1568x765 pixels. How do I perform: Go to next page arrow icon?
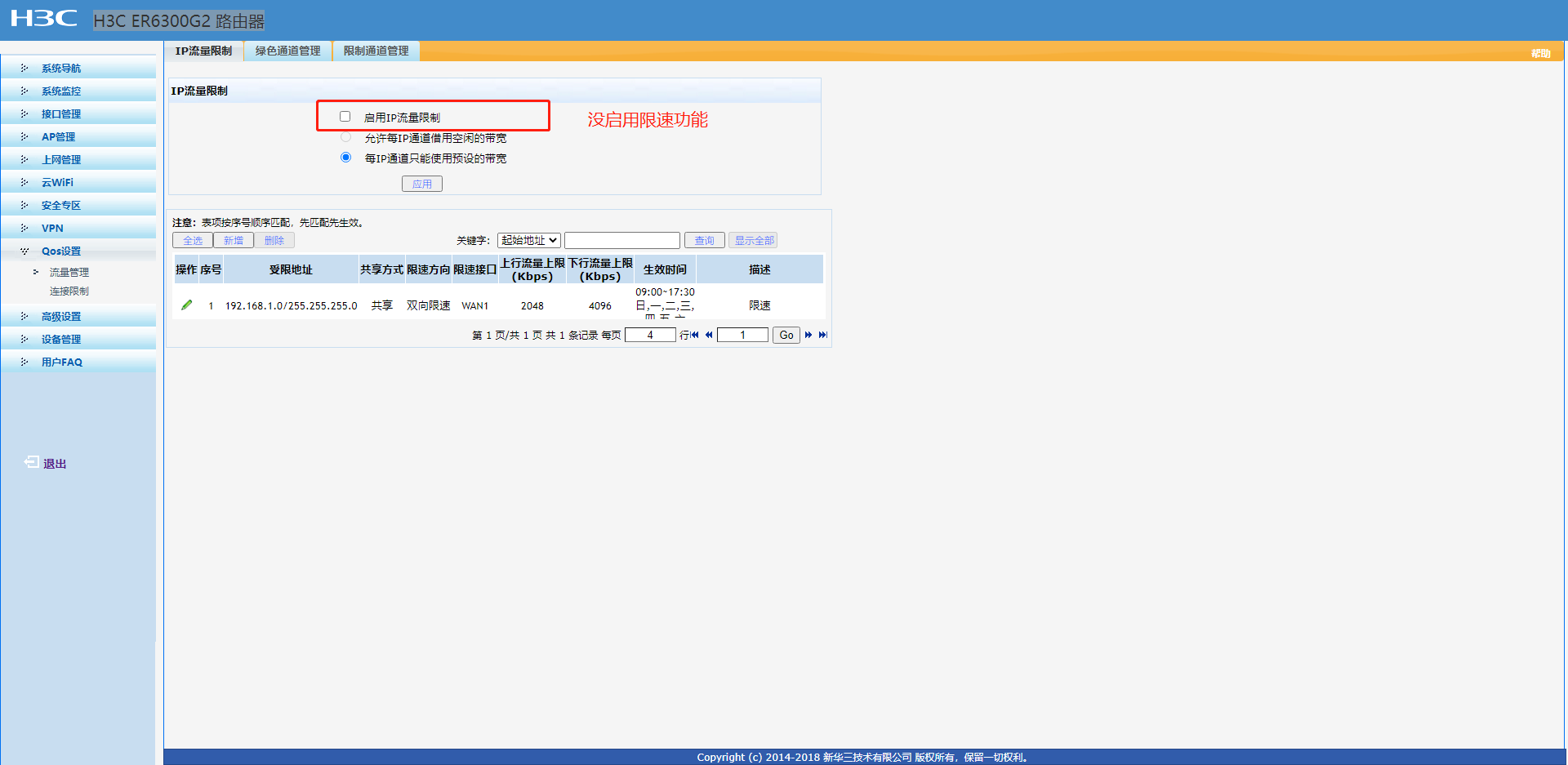tap(808, 335)
